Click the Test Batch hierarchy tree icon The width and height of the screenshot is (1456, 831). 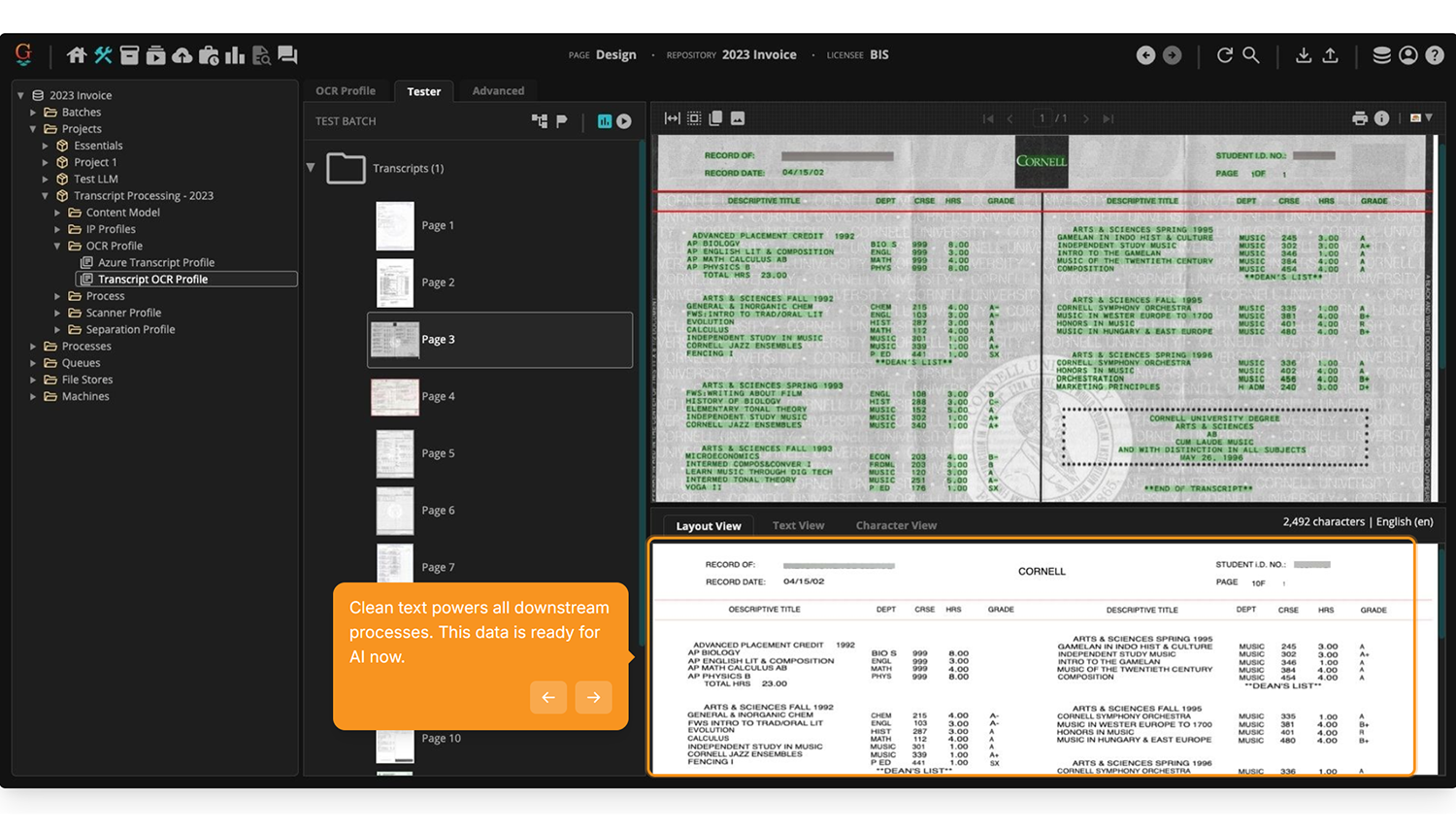540,121
